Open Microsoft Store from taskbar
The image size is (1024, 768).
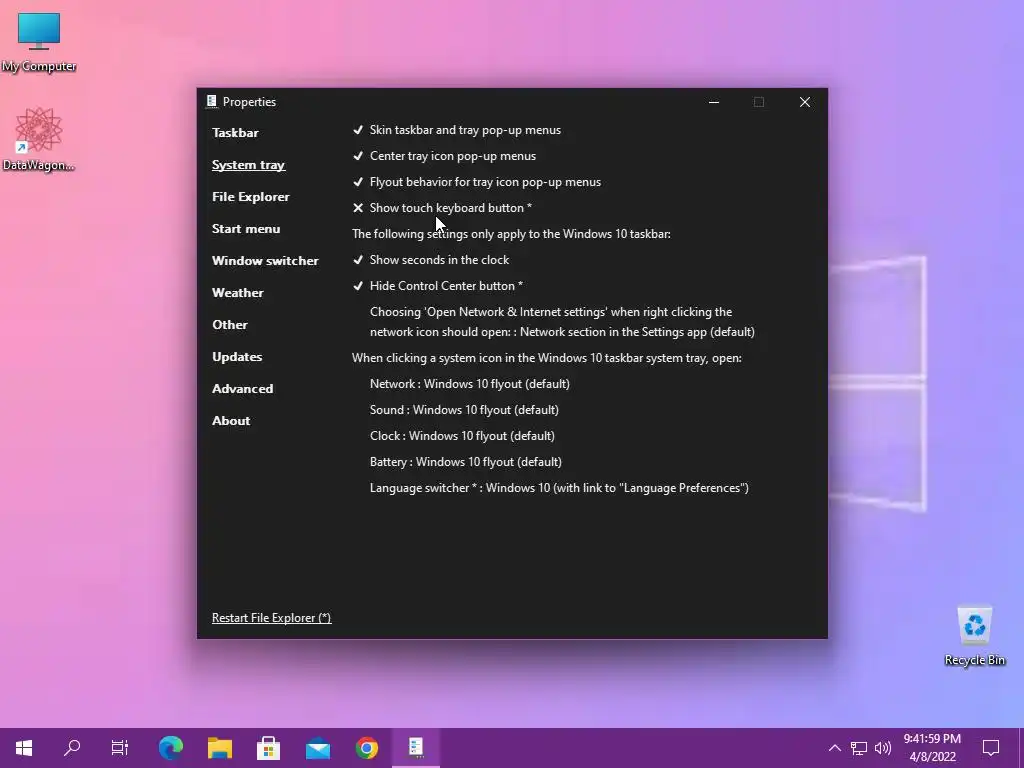[268, 748]
